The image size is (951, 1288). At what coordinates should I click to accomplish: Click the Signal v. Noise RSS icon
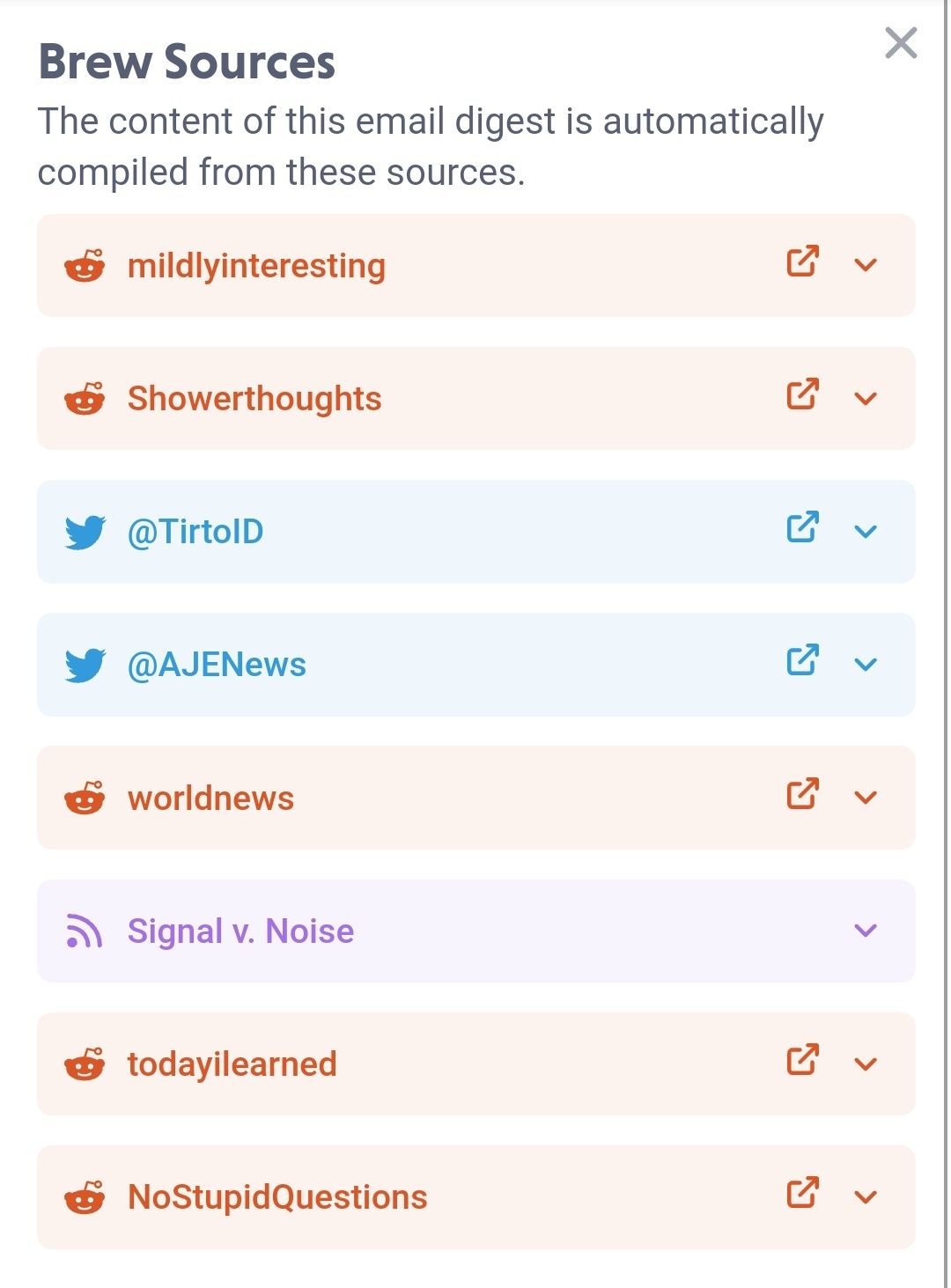(x=85, y=931)
